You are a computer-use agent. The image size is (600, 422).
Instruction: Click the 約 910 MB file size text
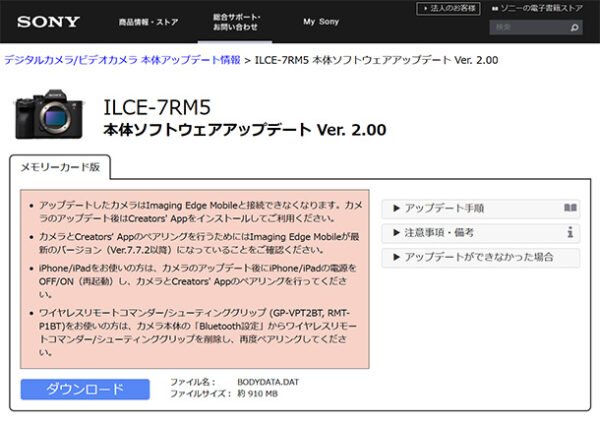click(x=257, y=393)
